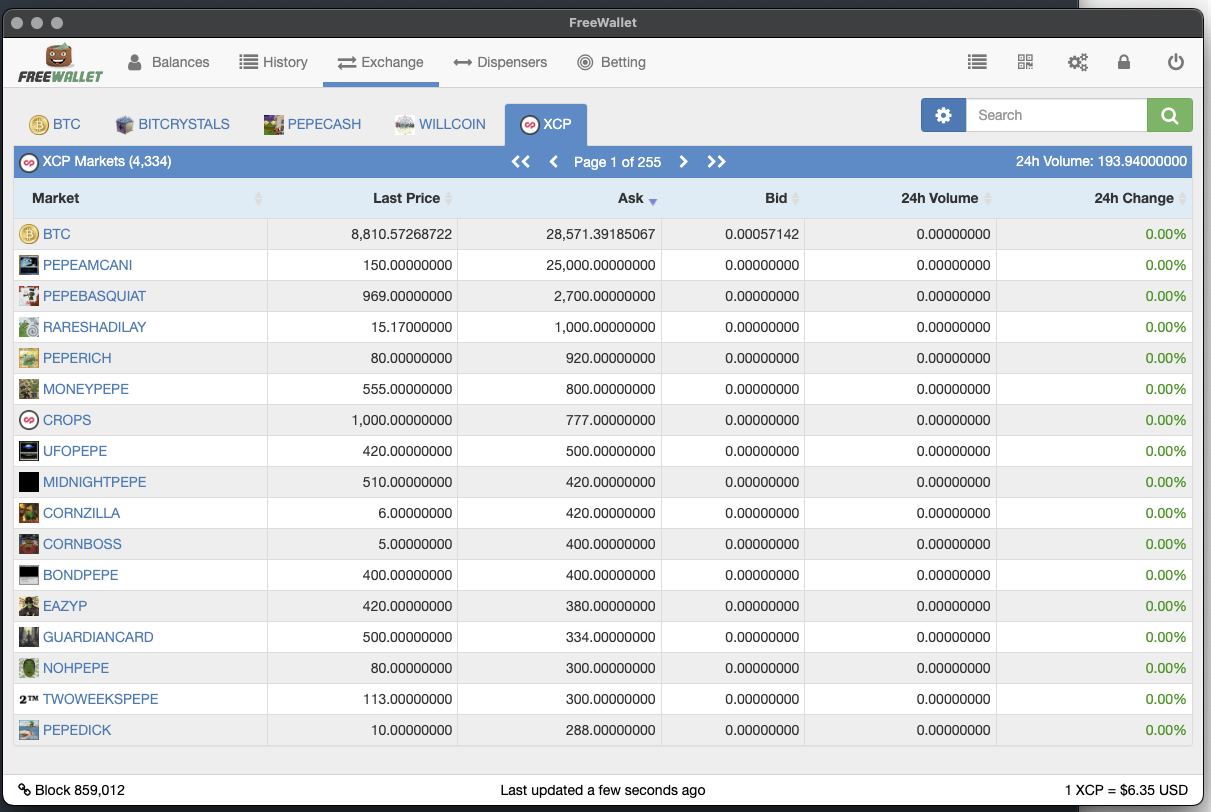The image size is (1211, 812).
Task: Click bid value 0.00057142
Action: pyautogui.click(x=762, y=234)
